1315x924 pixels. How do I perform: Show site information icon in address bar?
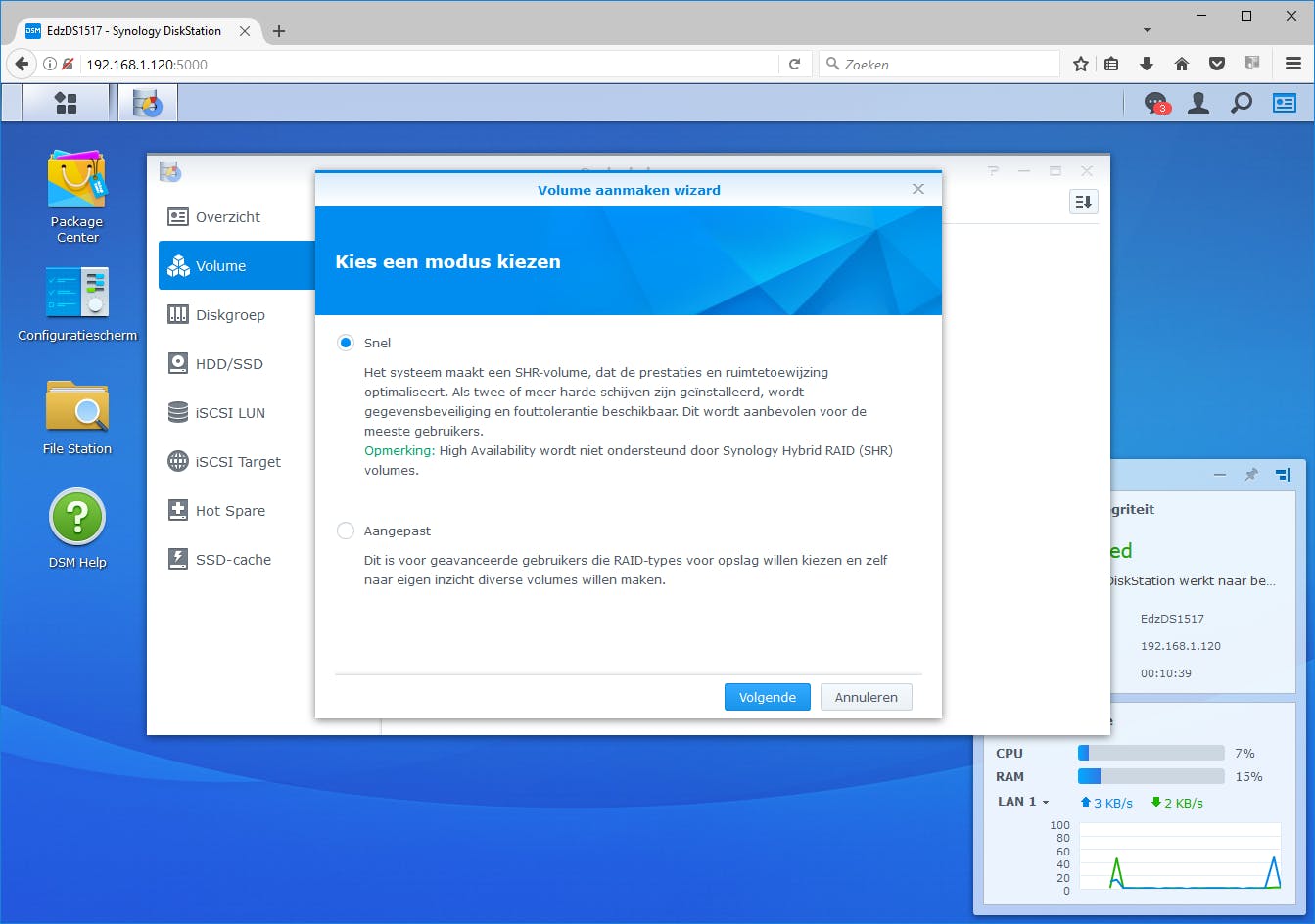50,64
